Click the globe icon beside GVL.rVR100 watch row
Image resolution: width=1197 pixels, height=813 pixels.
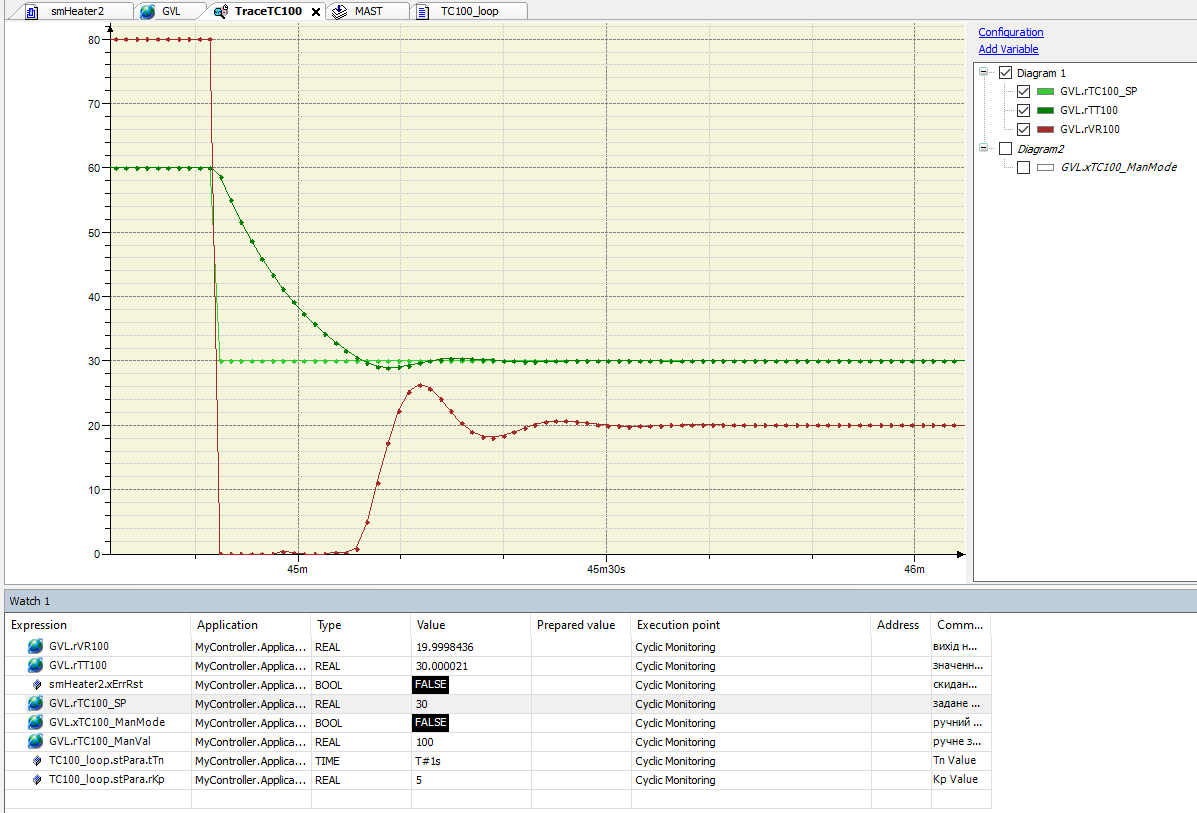36,647
